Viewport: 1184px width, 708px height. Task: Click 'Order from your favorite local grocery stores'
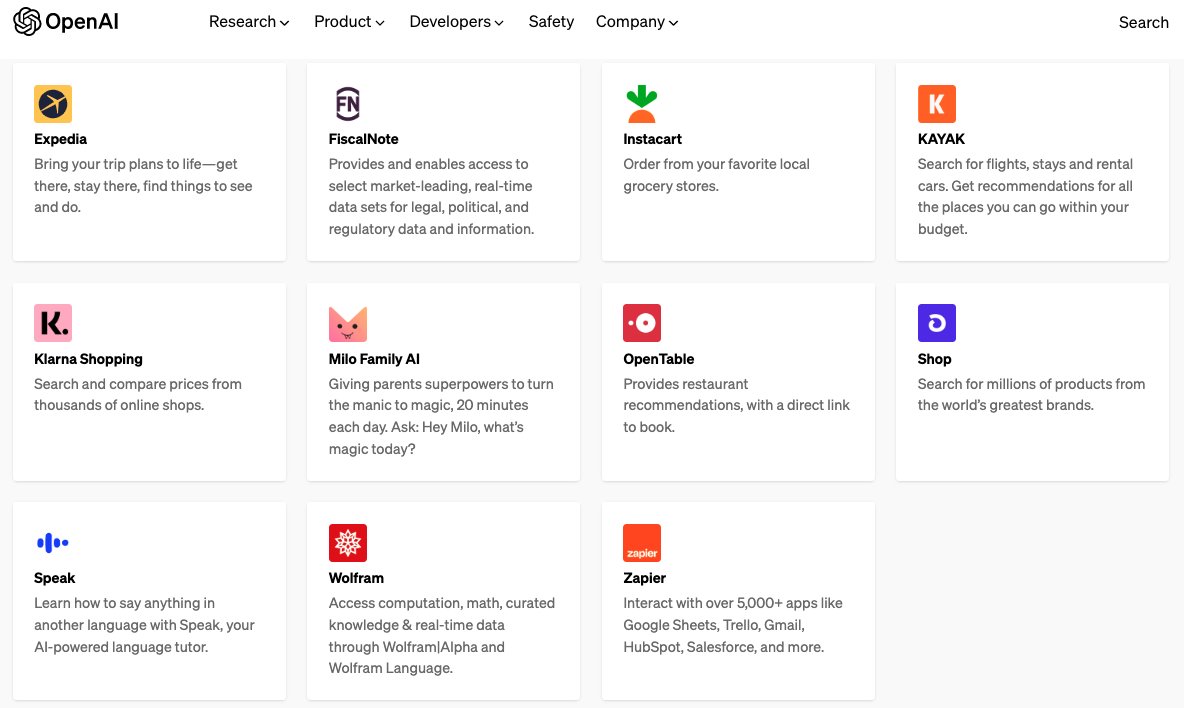(716, 175)
